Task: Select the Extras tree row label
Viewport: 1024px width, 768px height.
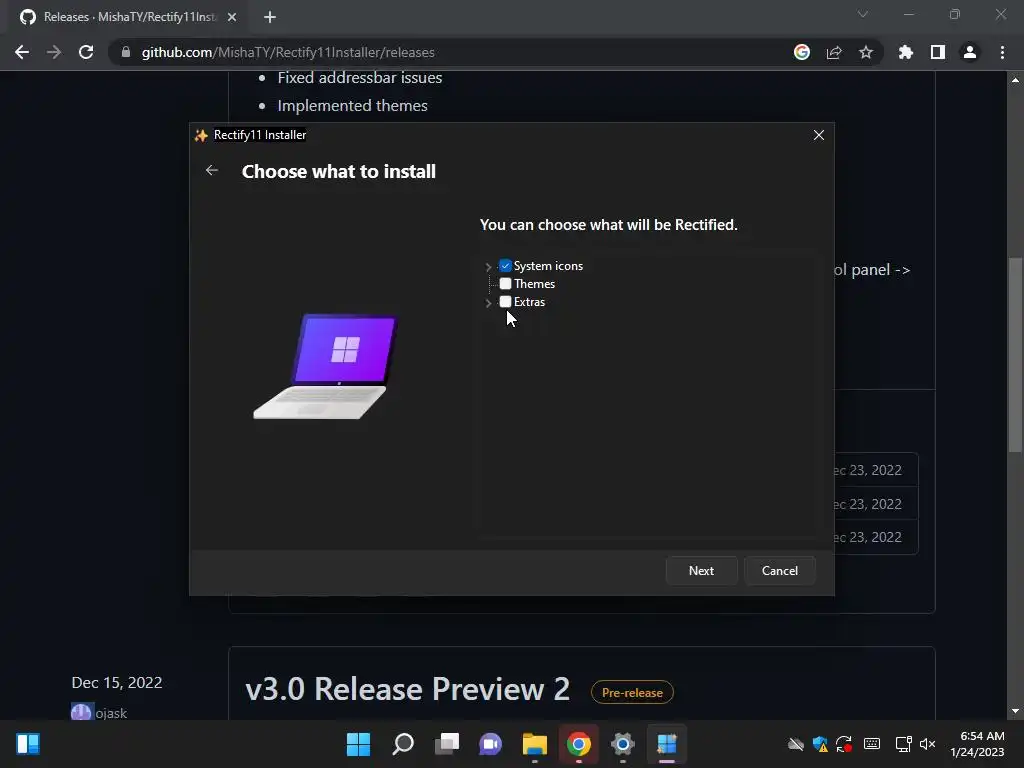Action: [529, 302]
